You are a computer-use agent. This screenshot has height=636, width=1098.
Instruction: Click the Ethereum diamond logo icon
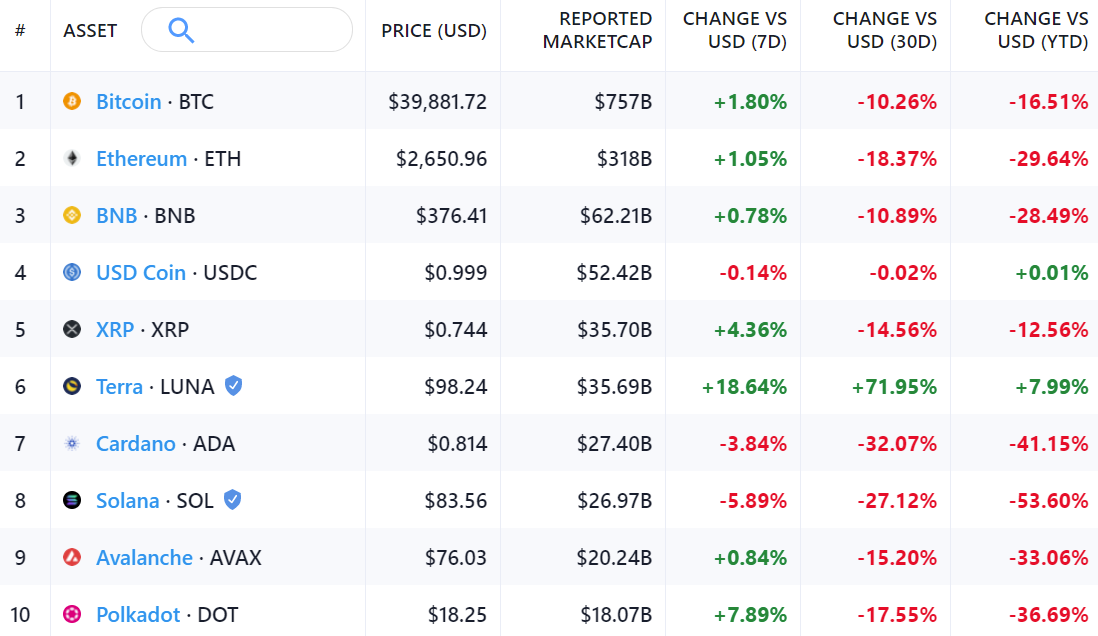tap(72, 158)
